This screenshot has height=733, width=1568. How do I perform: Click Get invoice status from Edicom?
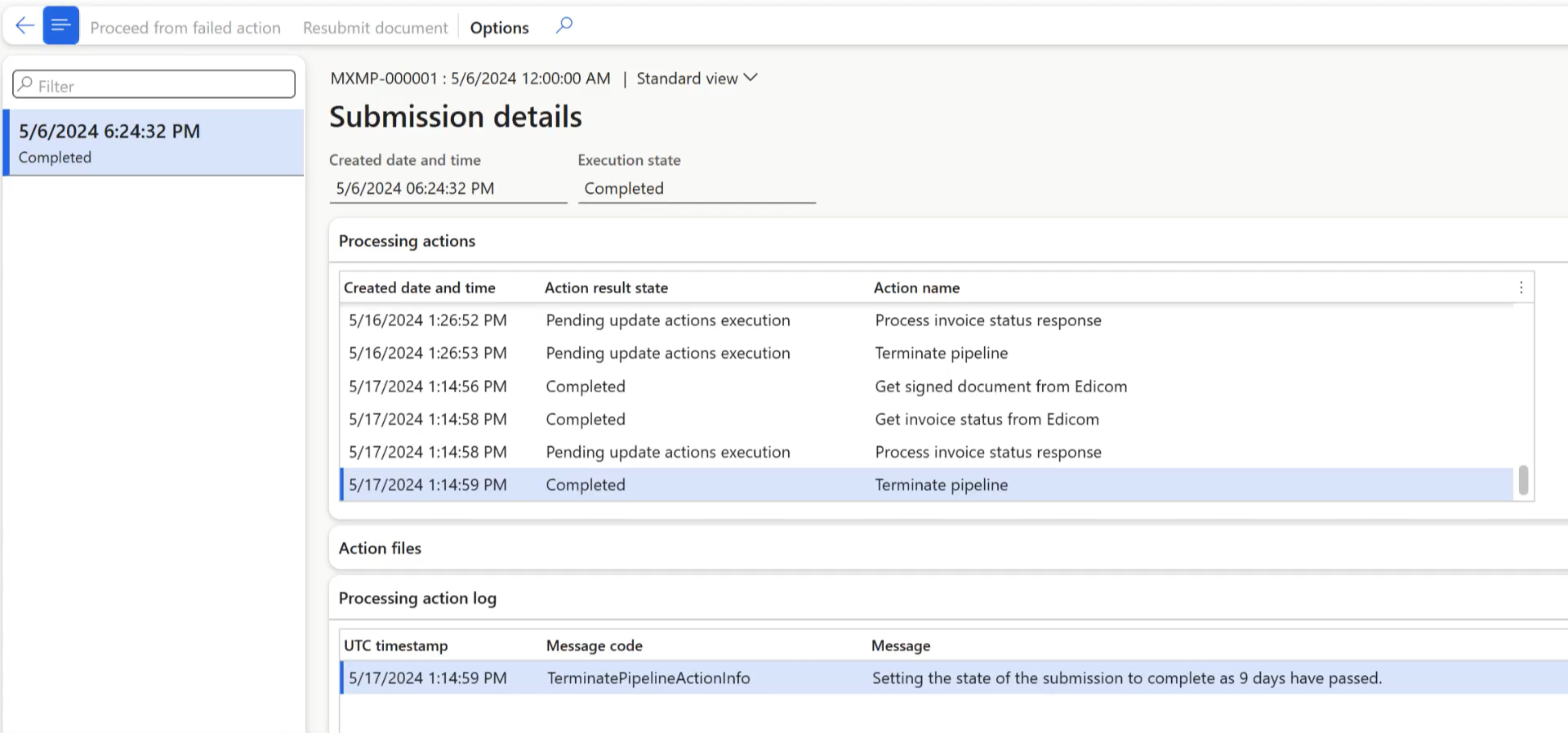tap(987, 419)
